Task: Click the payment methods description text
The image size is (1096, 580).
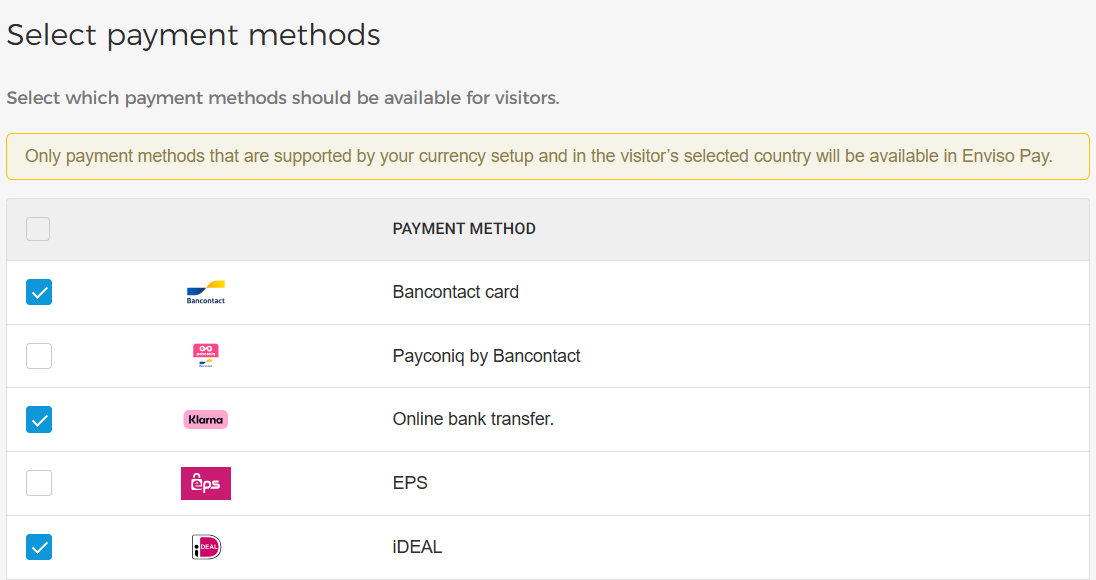Action: [283, 98]
